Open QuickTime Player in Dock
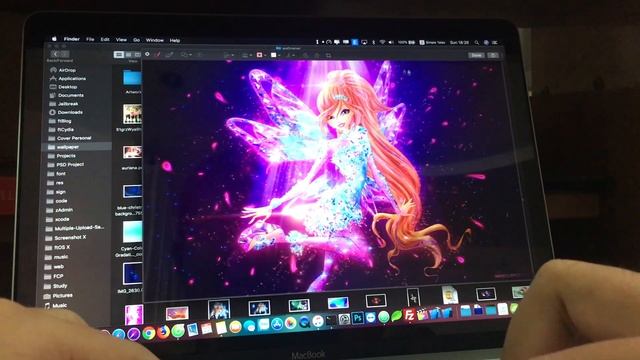 (x=304, y=323)
